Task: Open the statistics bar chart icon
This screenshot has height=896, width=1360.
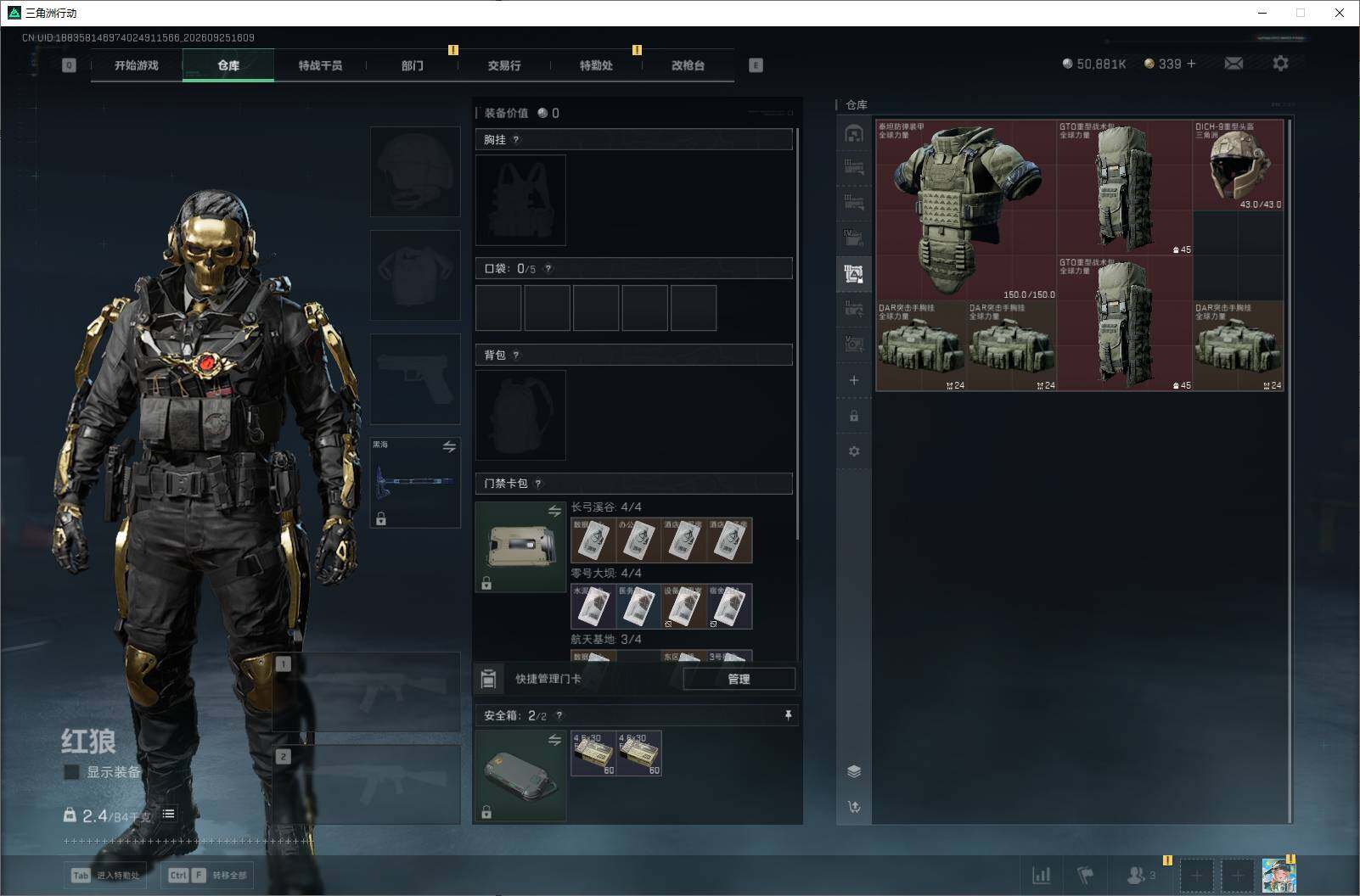Action: click(1041, 875)
